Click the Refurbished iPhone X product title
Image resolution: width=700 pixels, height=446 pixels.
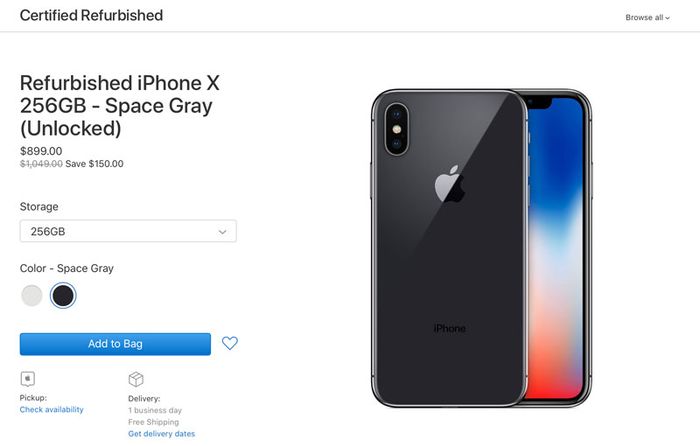click(120, 106)
